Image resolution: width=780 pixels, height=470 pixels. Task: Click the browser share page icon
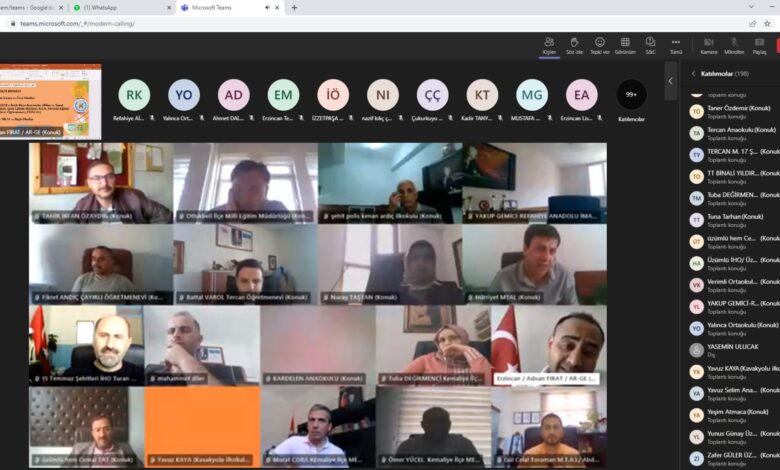coord(752,23)
